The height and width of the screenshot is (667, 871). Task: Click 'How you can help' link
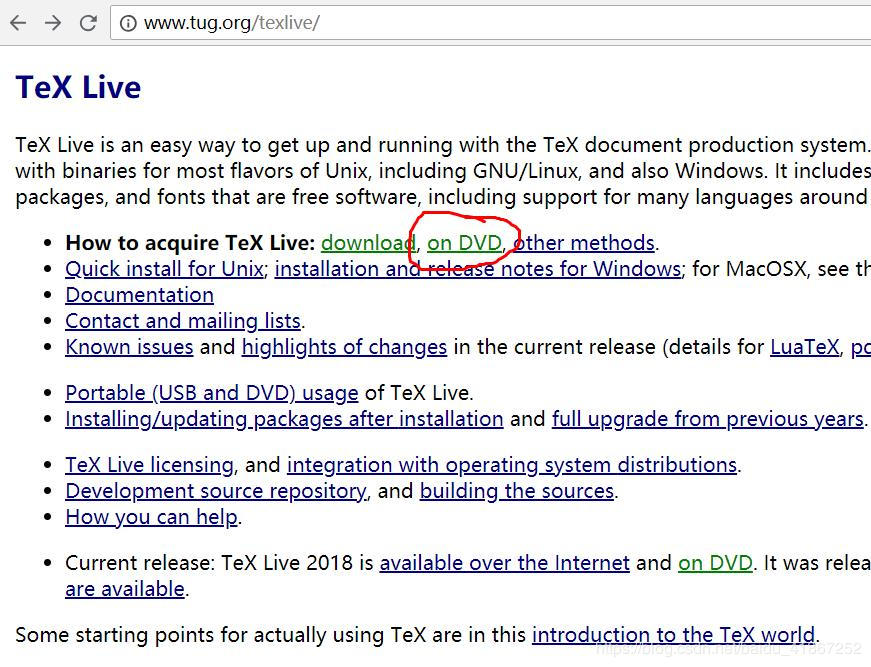(x=151, y=517)
